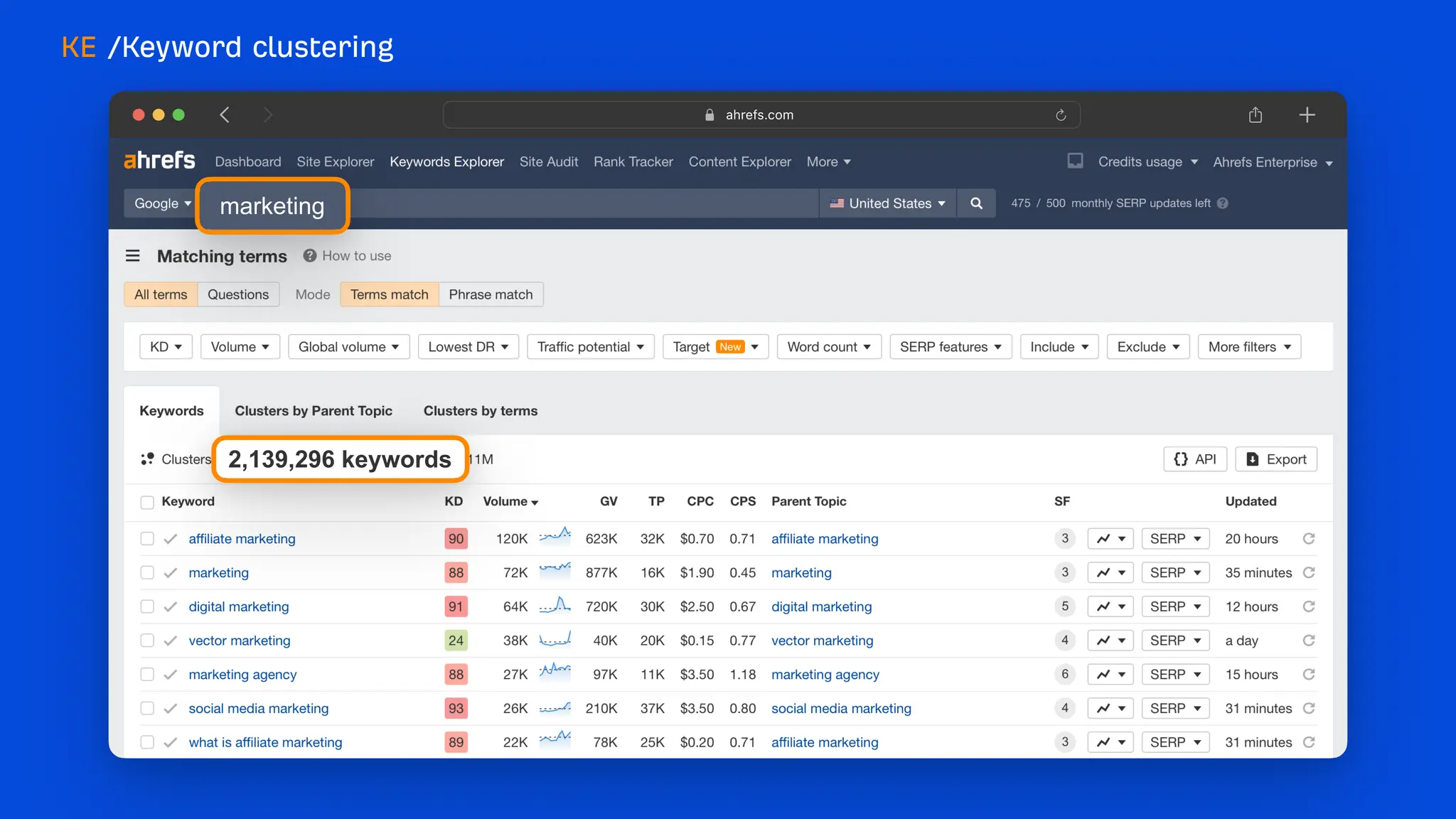Viewport: 1456px width, 819px height.
Task: Sort by the Volume column header
Action: pyautogui.click(x=510, y=501)
